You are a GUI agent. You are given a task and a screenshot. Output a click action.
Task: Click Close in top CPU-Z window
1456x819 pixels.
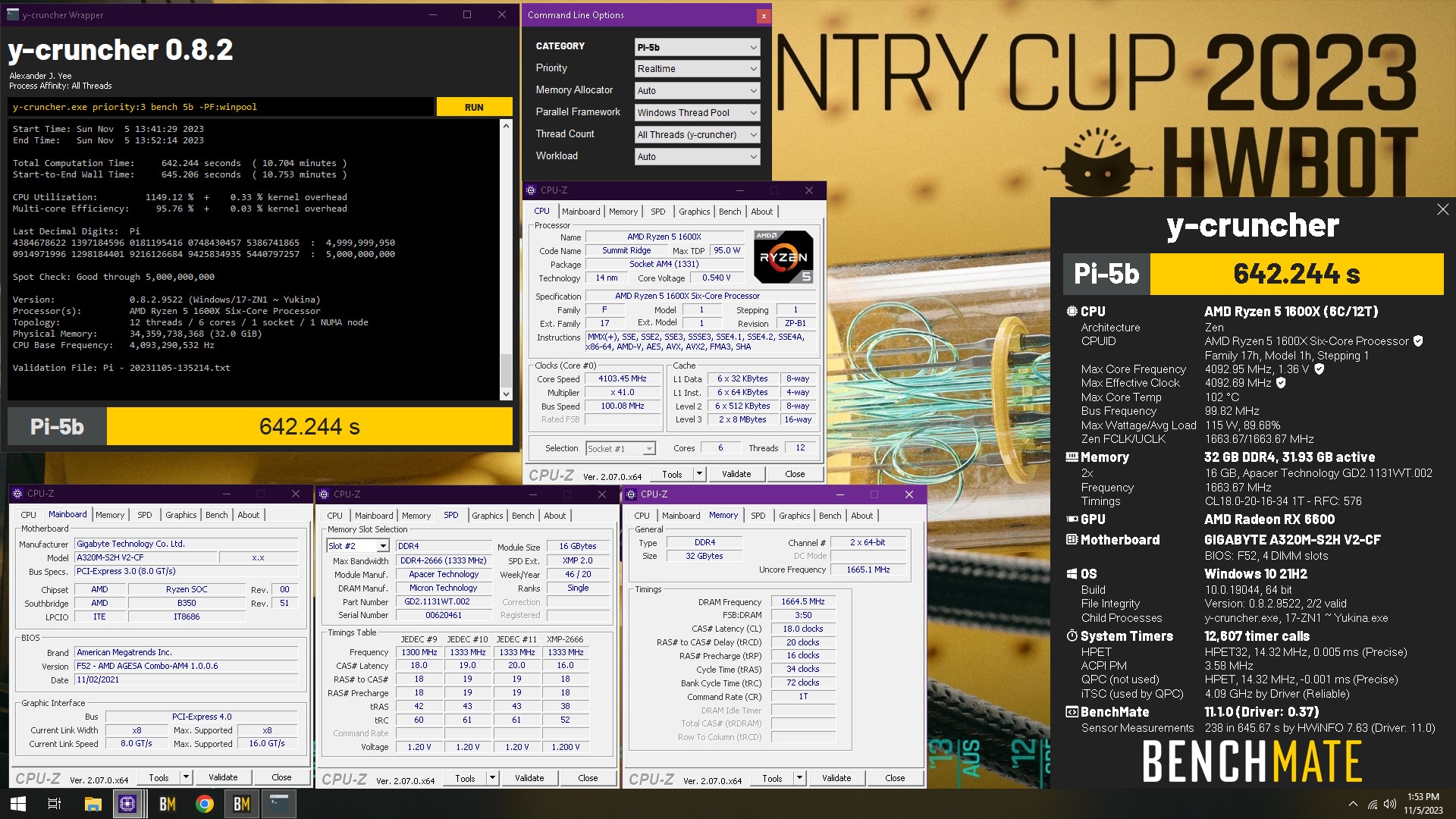pyautogui.click(x=795, y=474)
